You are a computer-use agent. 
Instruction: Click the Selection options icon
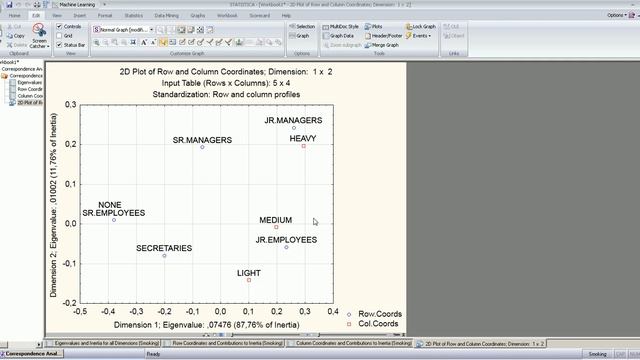click(292, 27)
